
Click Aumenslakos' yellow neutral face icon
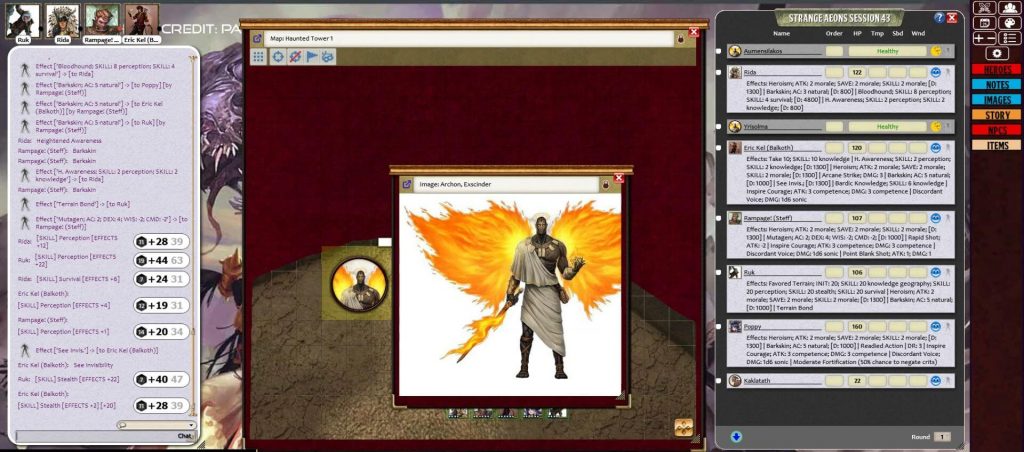(935, 51)
